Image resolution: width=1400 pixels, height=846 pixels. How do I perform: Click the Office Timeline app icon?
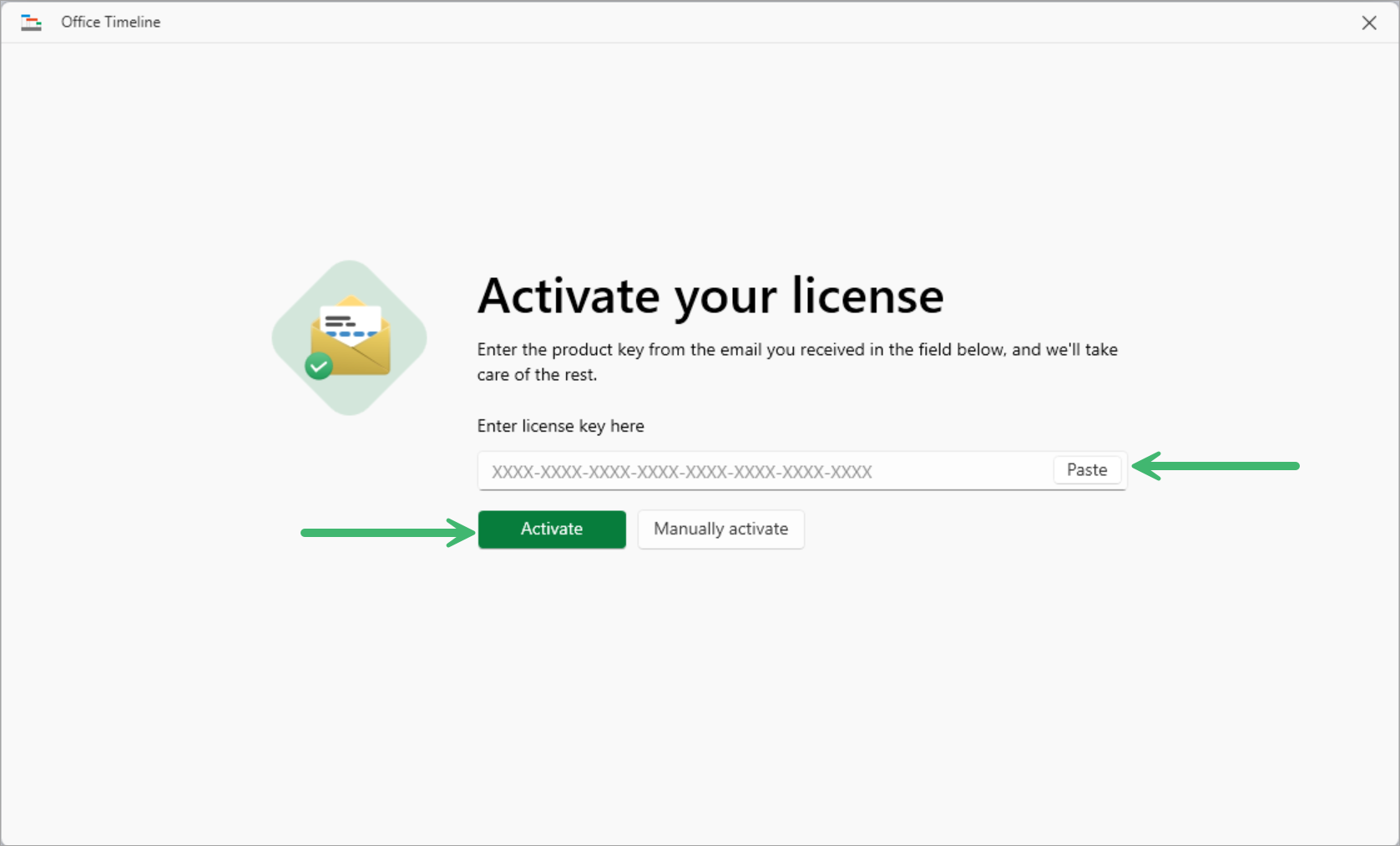(32, 23)
